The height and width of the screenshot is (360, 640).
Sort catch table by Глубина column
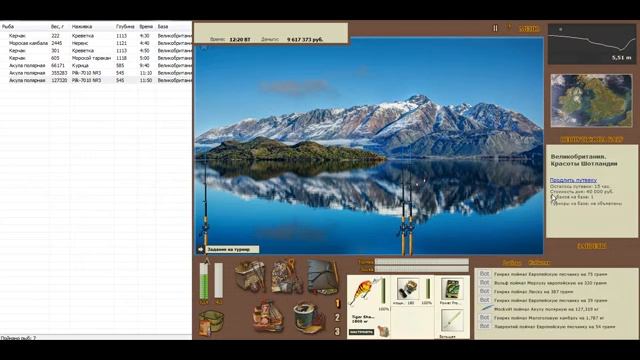[x=126, y=27]
